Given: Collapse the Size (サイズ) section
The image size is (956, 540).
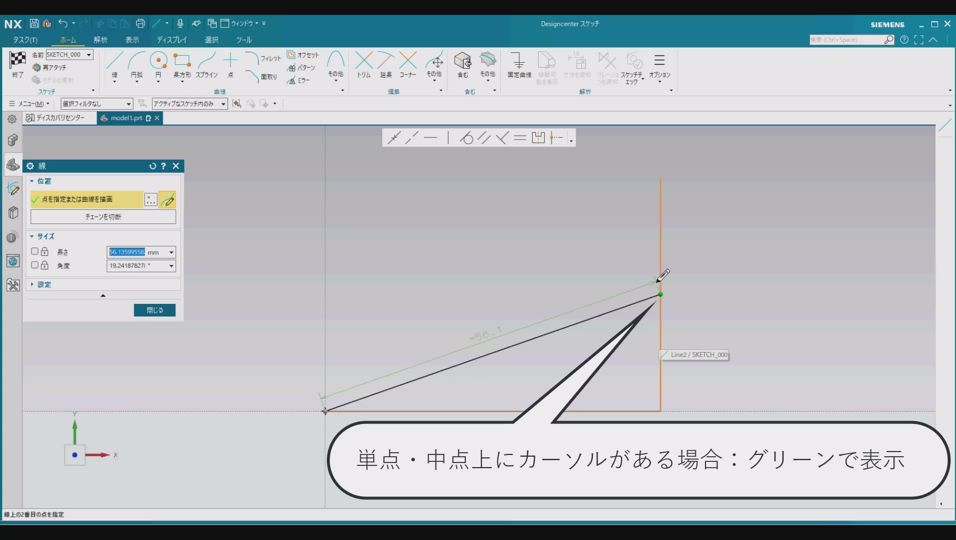Looking at the screenshot, I should point(43,236).
